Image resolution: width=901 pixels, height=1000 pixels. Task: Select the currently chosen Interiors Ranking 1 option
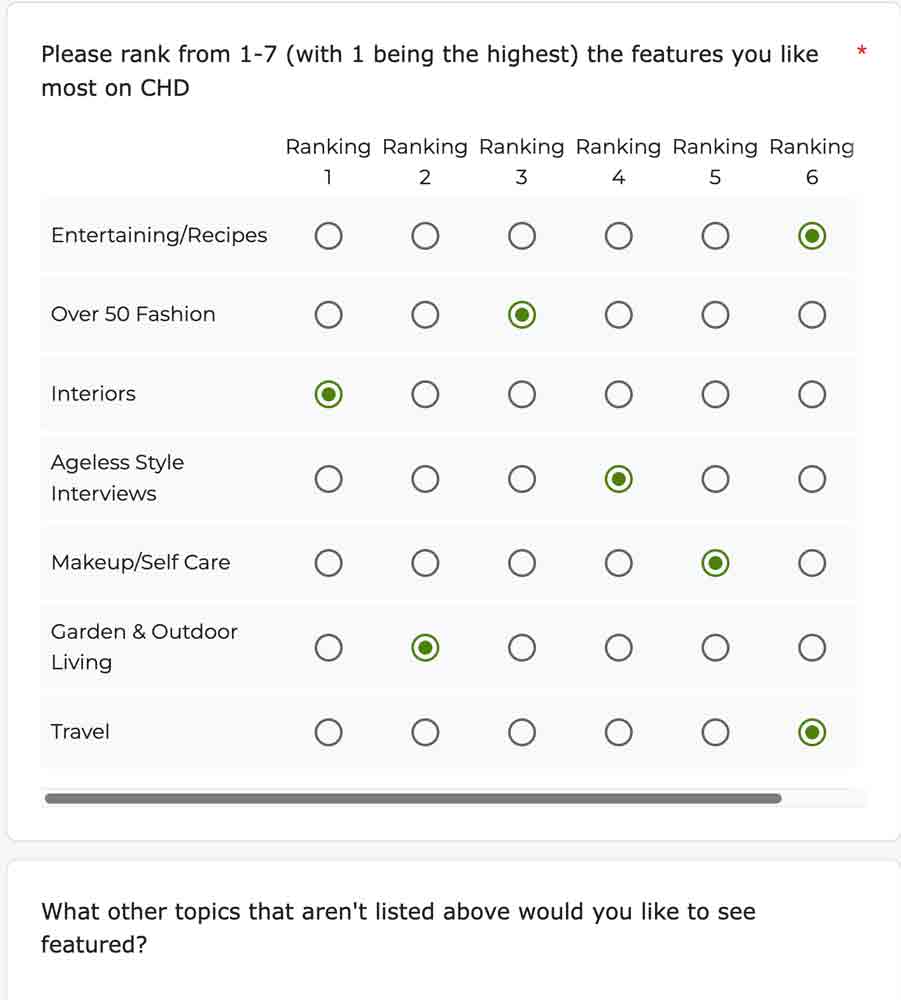point(328,394)
